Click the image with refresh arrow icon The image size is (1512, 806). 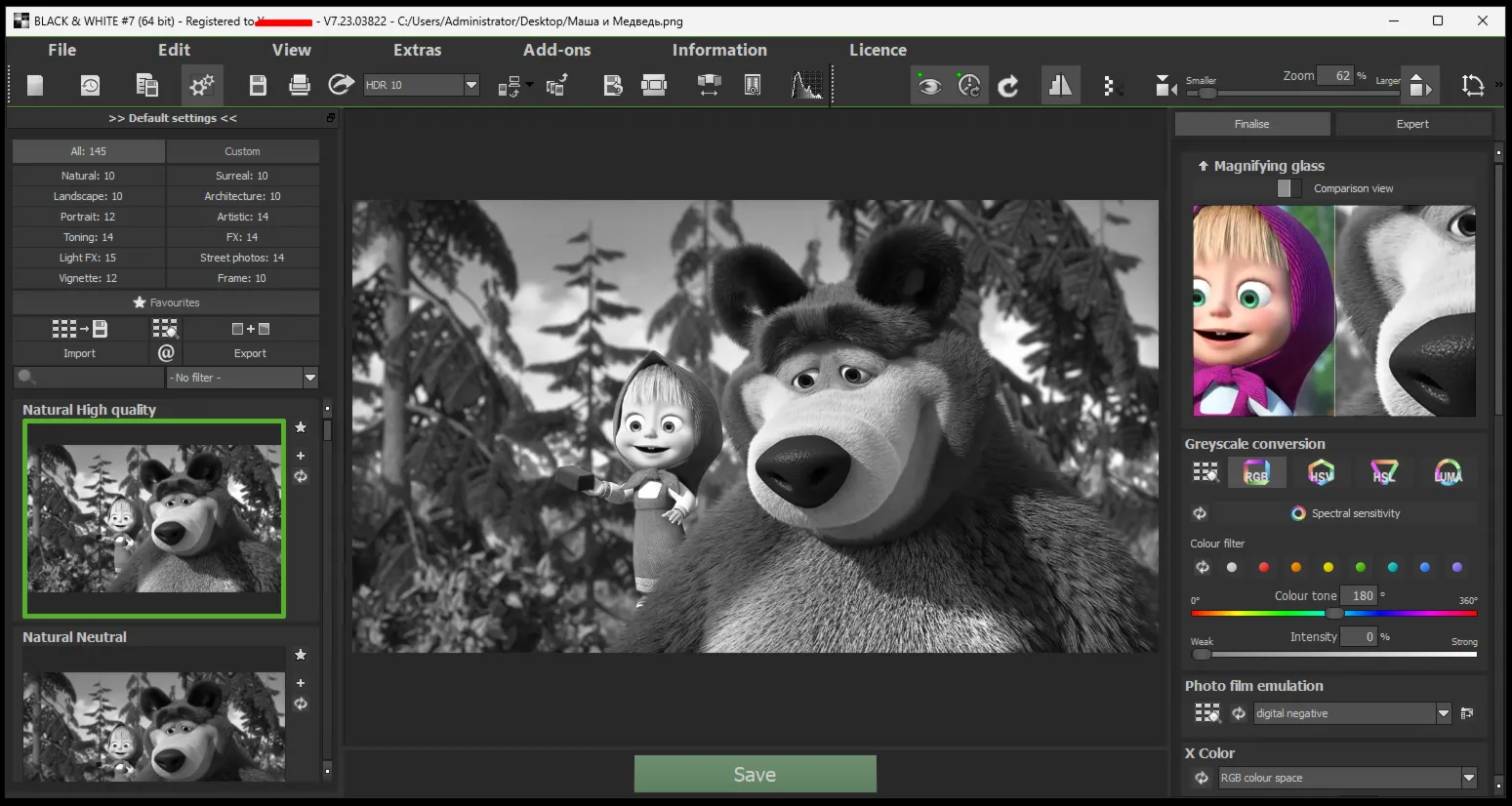613,86
